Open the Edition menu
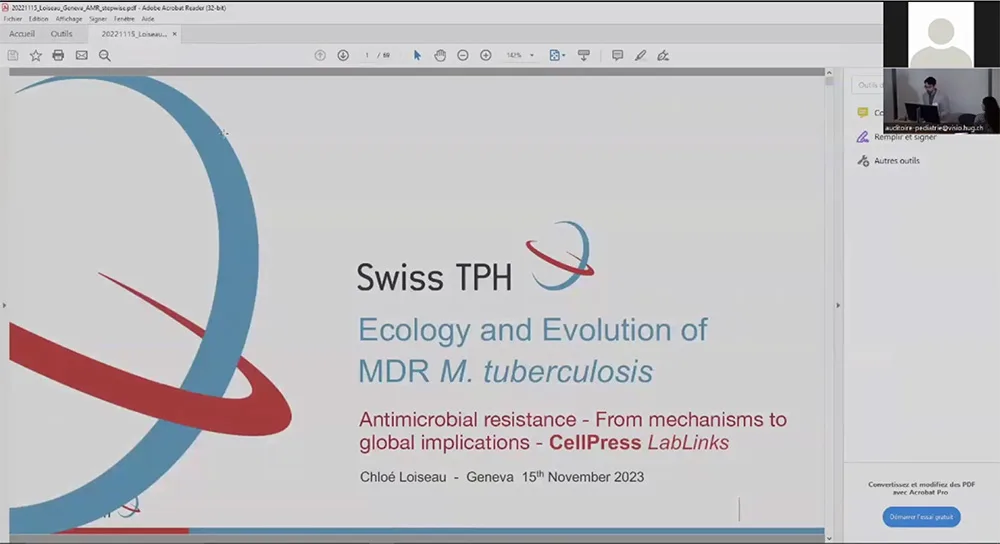The height and width of the screenshot is (544, 1000). [38, 19]
